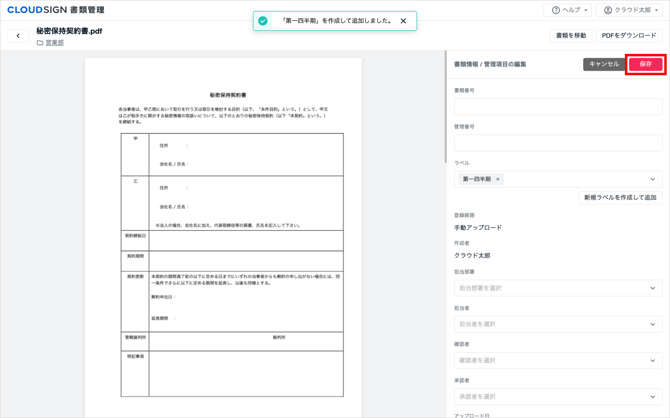
Task: Click the 秘密保持契約書.pdf file title
Action: point(69,31)
